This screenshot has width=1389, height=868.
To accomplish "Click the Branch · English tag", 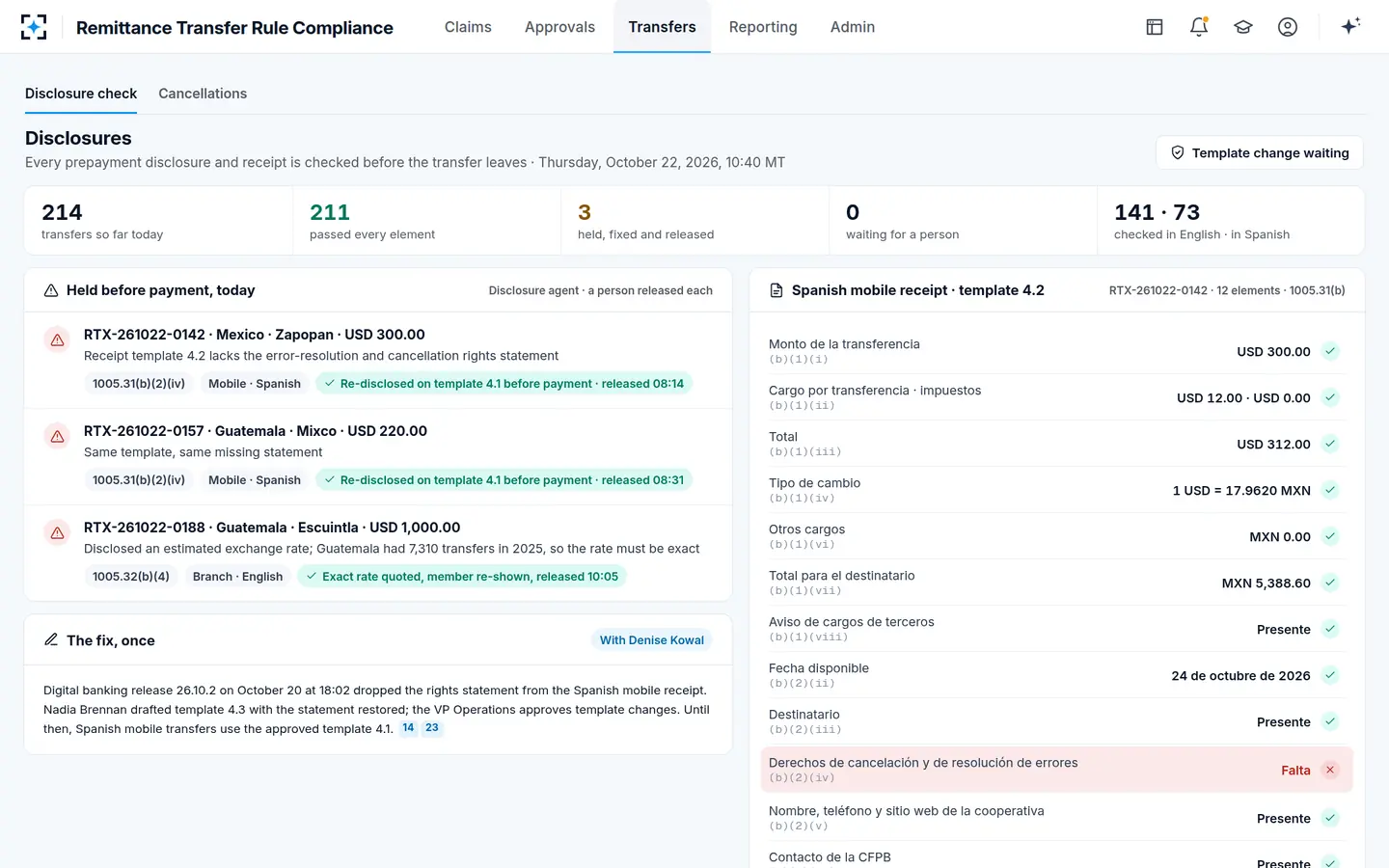I will [x=237, y=577].
